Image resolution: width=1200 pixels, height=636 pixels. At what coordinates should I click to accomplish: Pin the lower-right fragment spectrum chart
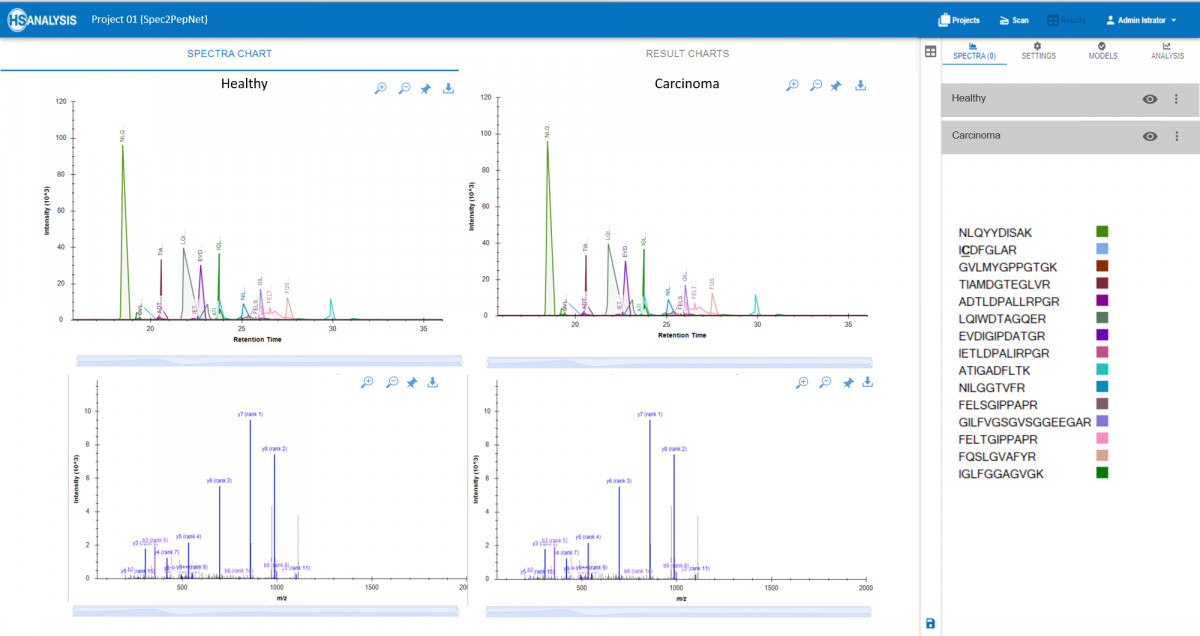(847, 382)
